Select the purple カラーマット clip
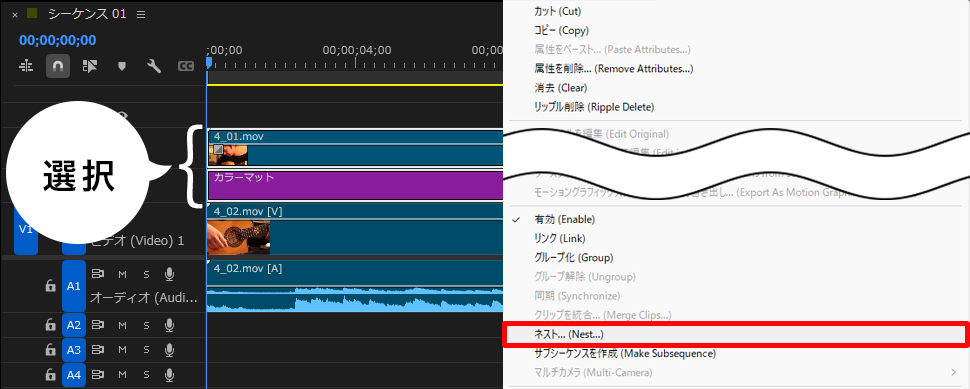This screenshot has width=970, height=389. (355, 185)
